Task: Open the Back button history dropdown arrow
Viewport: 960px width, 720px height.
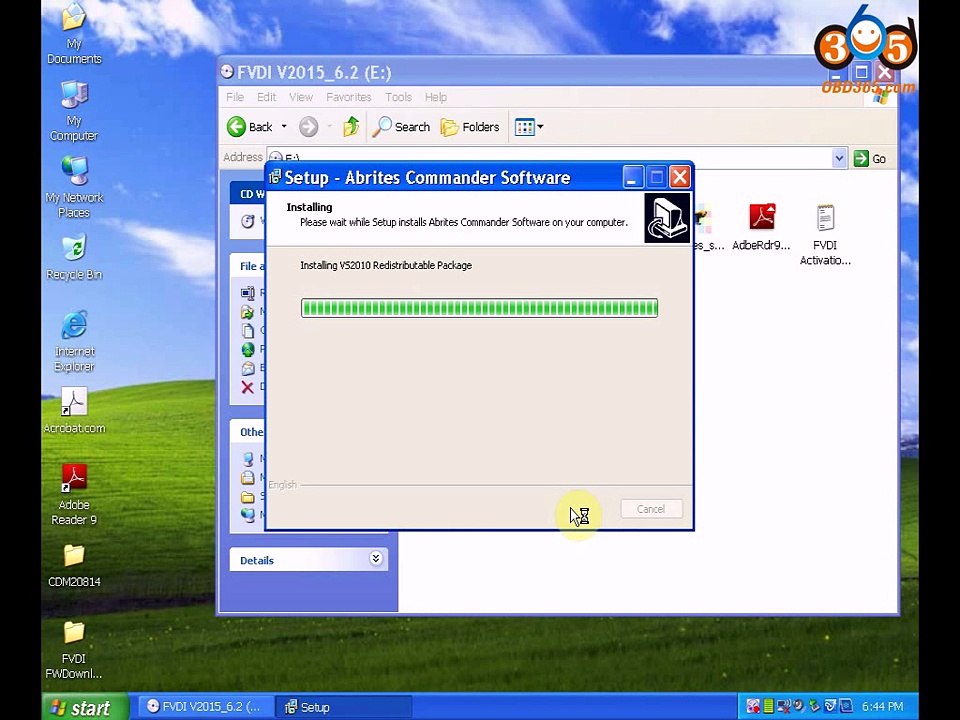Action: tap(284, 127)
